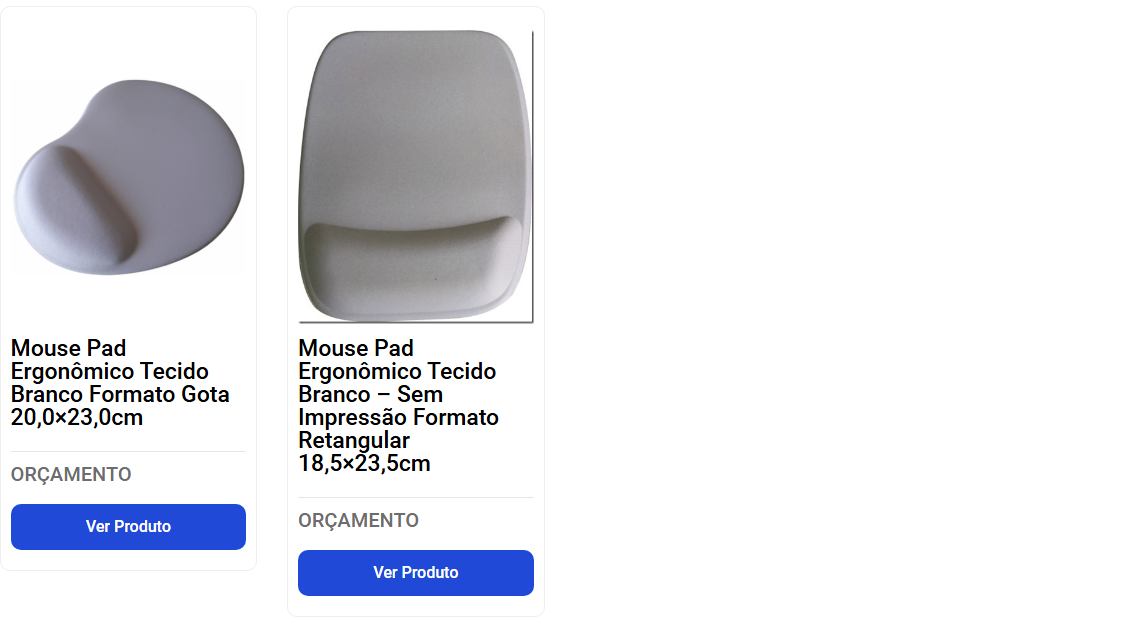1122x622 pixels.
Task: Click the 18,5×23,5cm dimension text
Action: point(364,464)
